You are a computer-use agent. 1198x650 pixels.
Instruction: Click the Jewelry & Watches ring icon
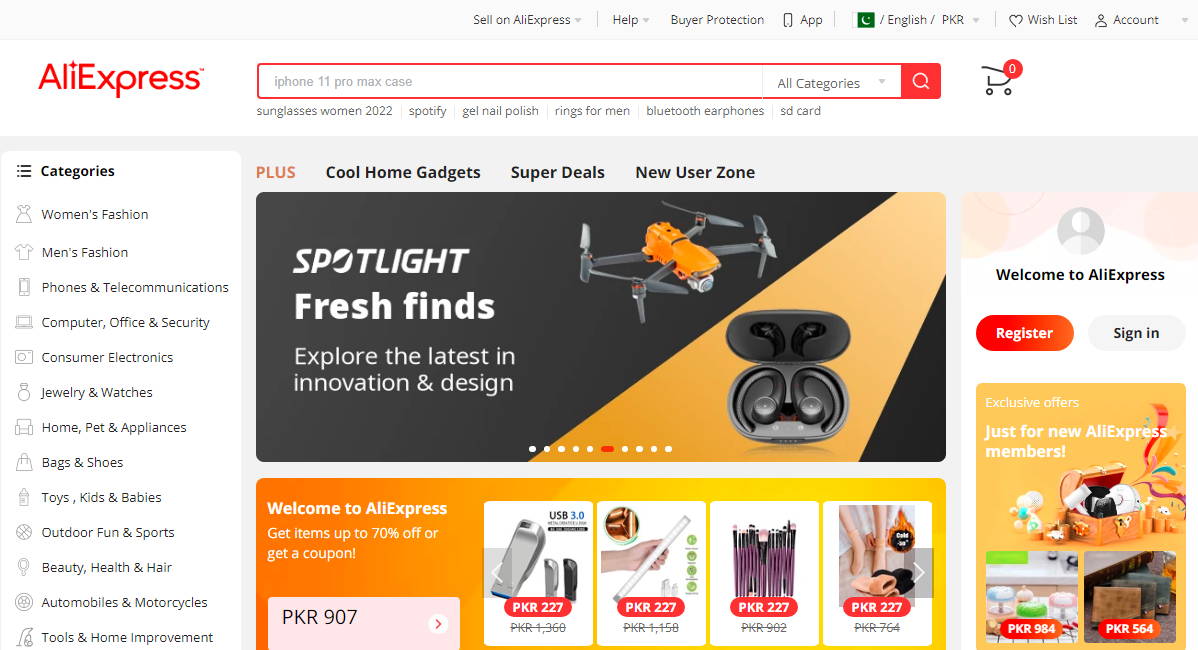[24, 392]
